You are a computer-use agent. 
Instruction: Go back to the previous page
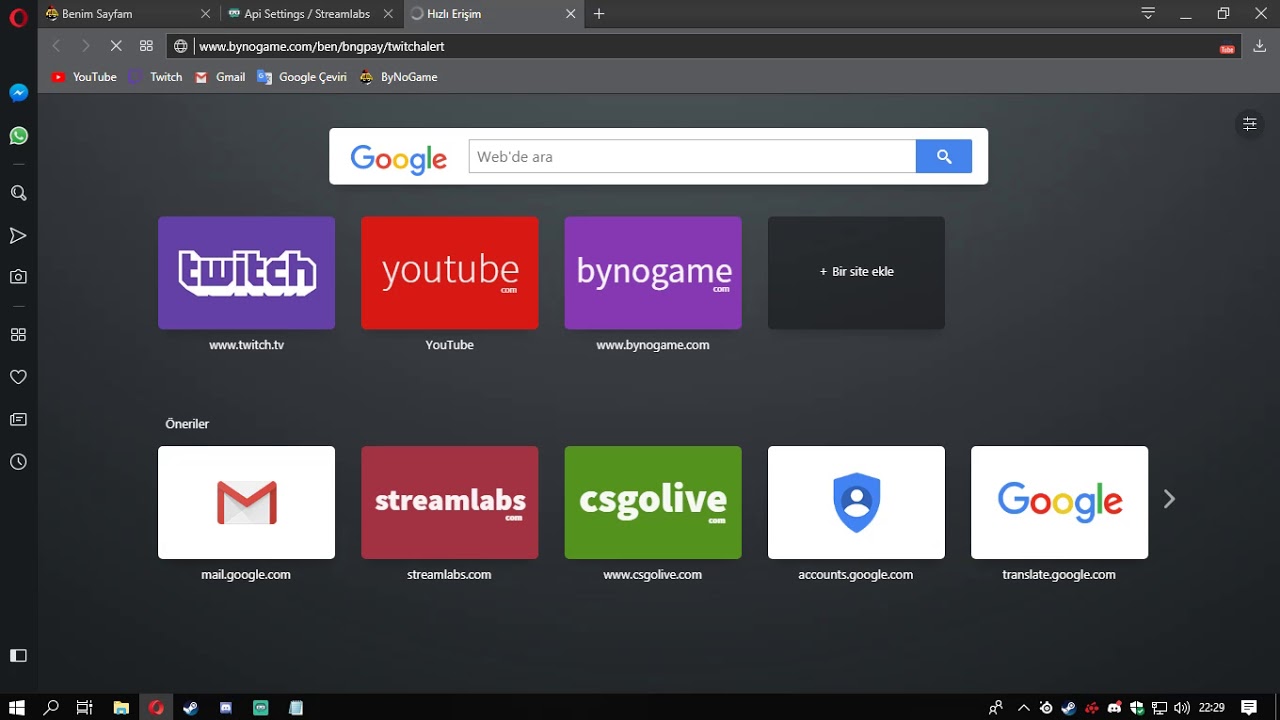pyautogui.click(x=56, y=46)
